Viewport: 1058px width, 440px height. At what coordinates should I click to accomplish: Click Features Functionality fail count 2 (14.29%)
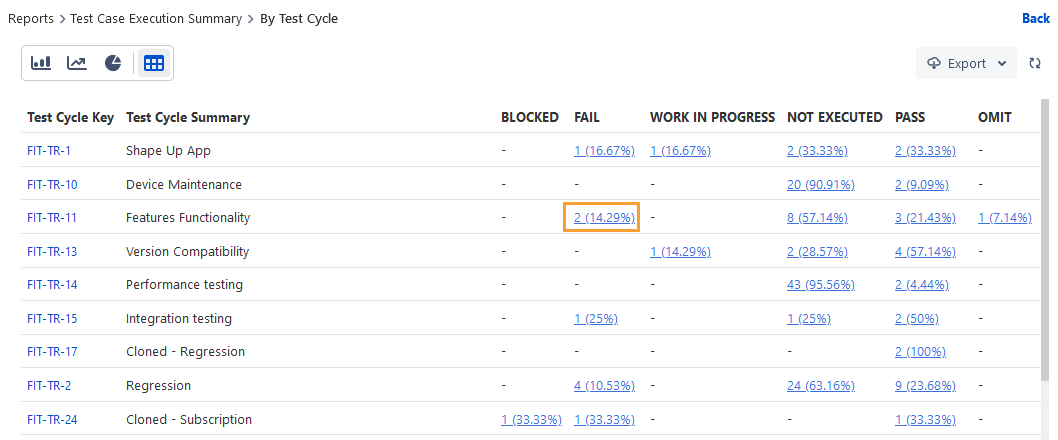tap(601, 218)
